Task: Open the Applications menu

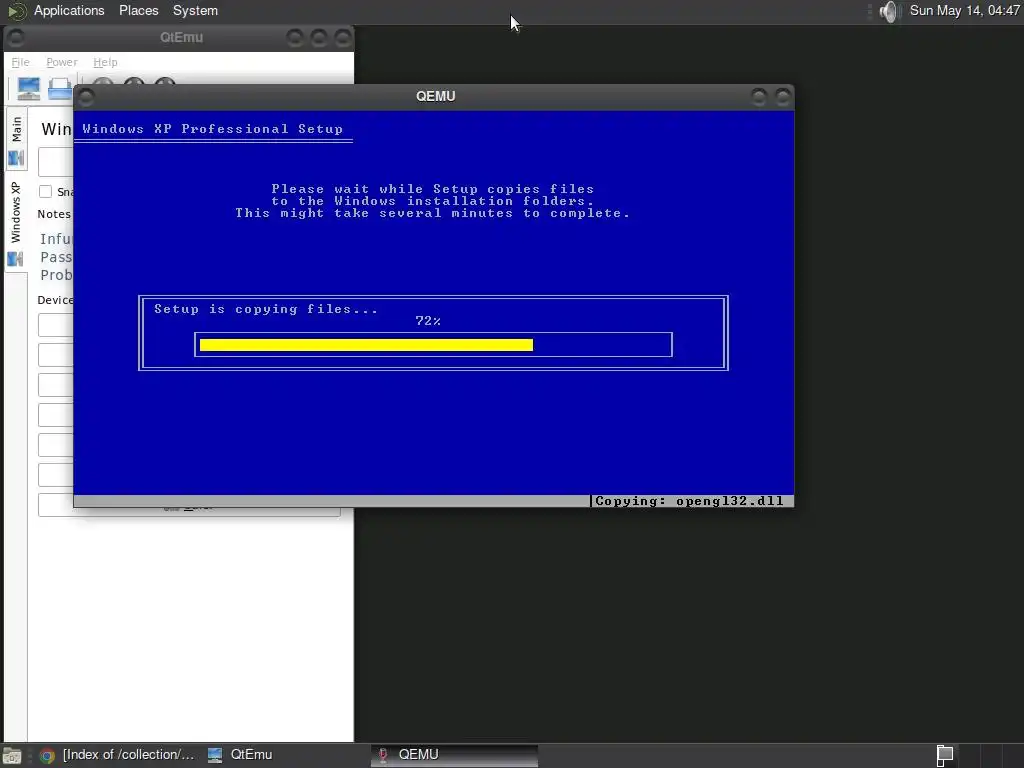Action: [x=69, y=10]
